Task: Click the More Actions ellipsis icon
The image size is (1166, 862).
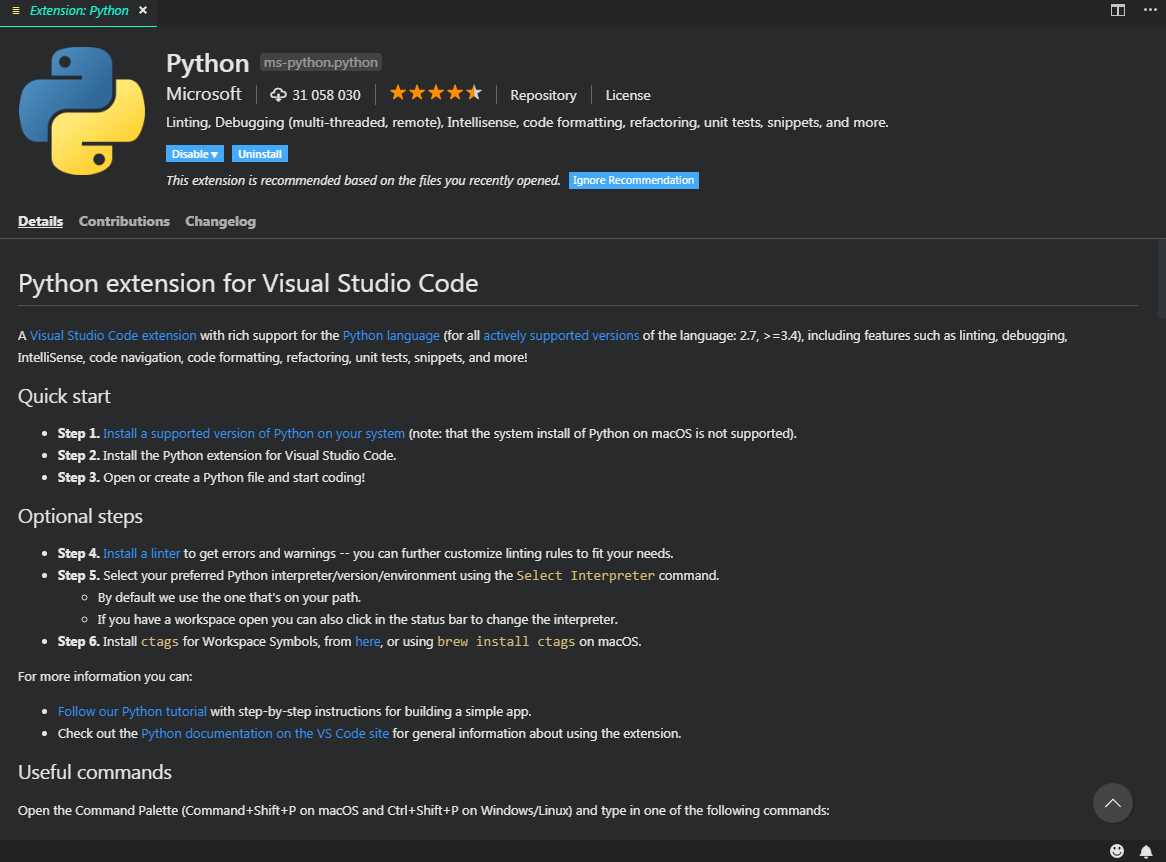Action: point(1150,10)
